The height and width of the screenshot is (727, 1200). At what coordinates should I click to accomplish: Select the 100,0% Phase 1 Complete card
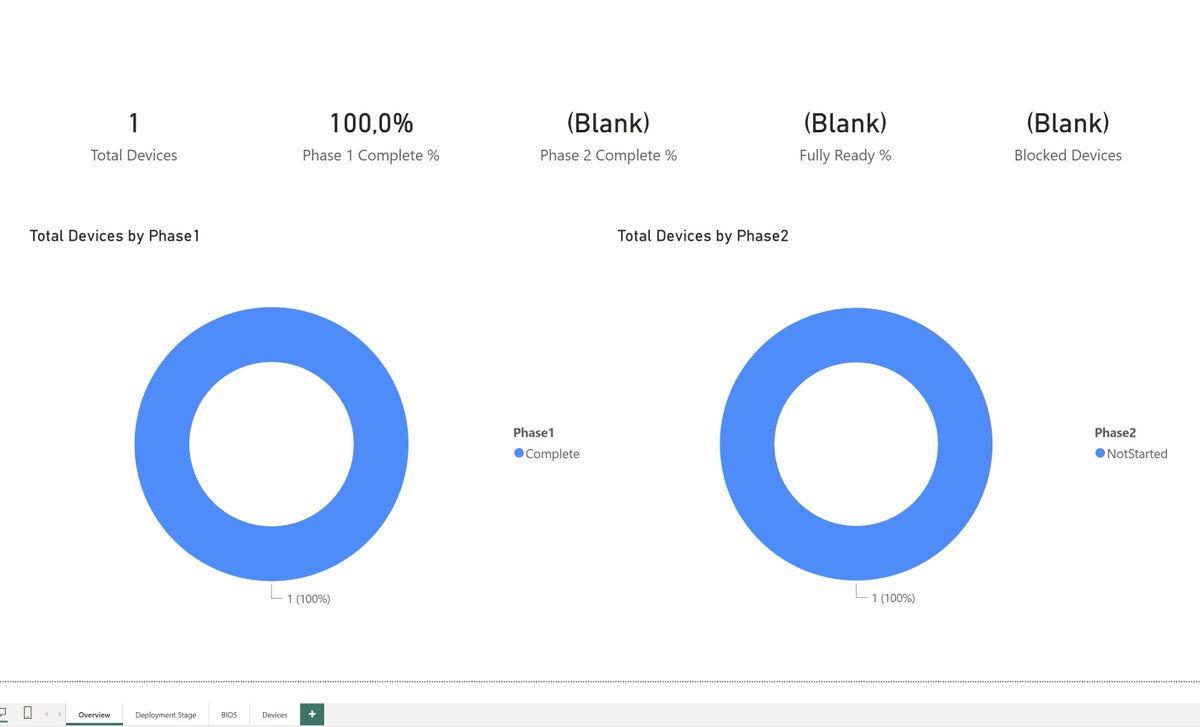pyautogui.click(x=371, y=137)
